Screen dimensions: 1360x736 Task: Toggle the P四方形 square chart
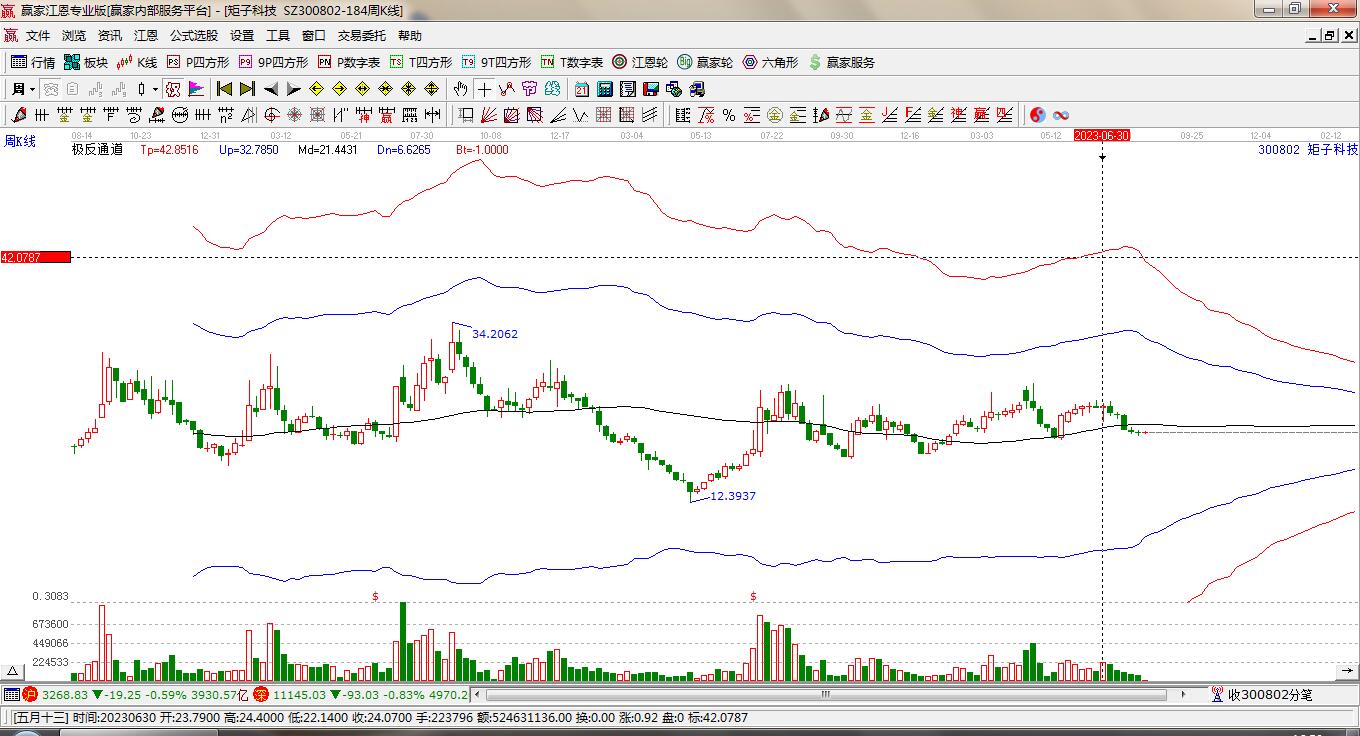tap(198, 62)
